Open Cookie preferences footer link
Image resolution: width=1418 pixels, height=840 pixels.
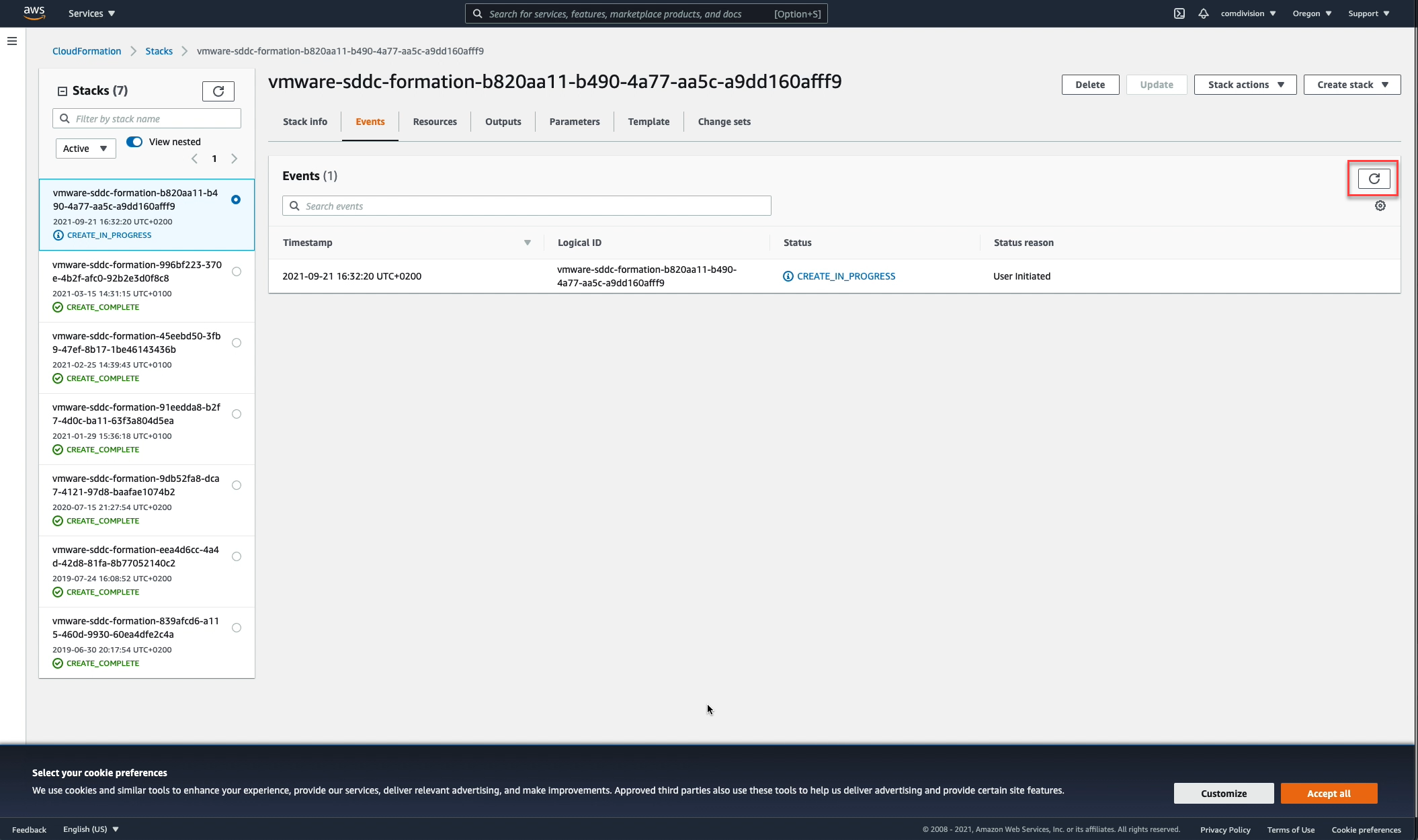click(x=1366, y=830)
